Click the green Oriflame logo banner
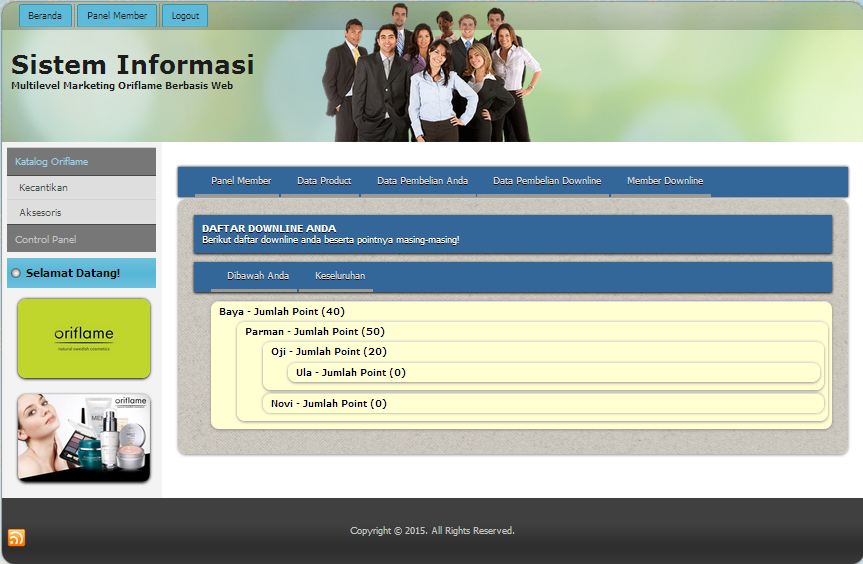The image size is (863, 564). pos(84,338)
